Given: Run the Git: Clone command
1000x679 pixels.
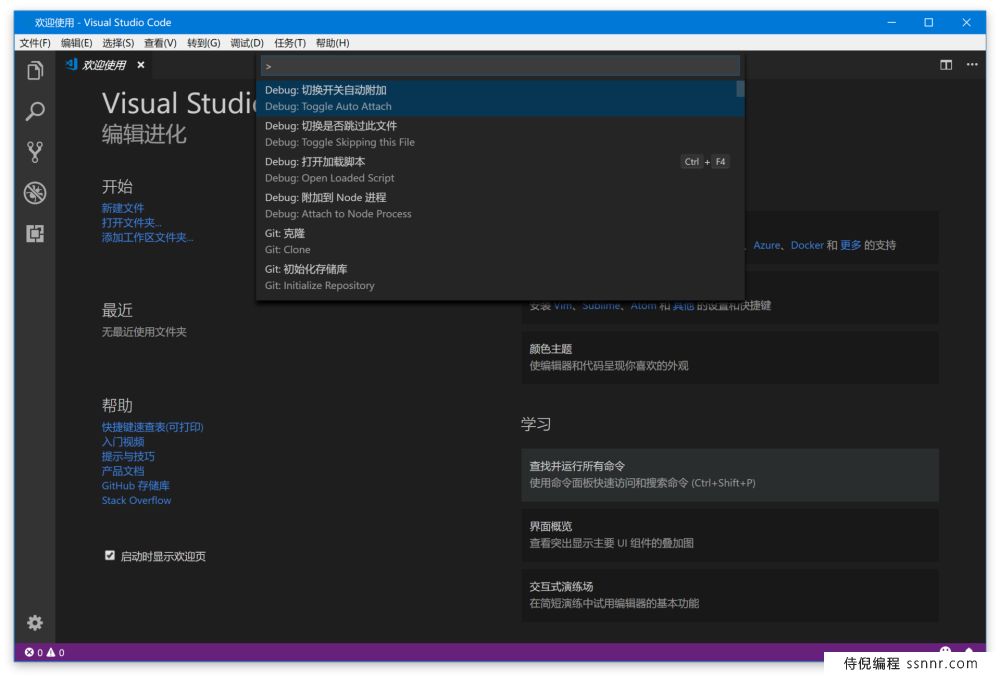Looking at the screenshot, I should coord(500,241).
